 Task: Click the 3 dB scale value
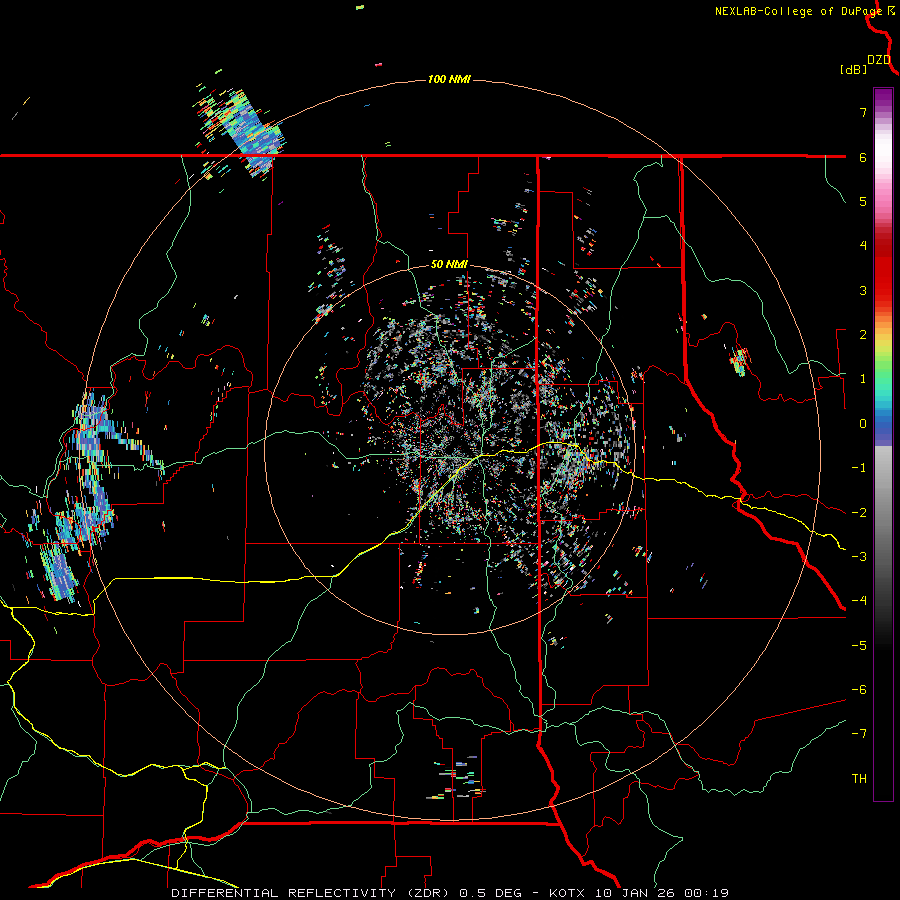point(863,290)
